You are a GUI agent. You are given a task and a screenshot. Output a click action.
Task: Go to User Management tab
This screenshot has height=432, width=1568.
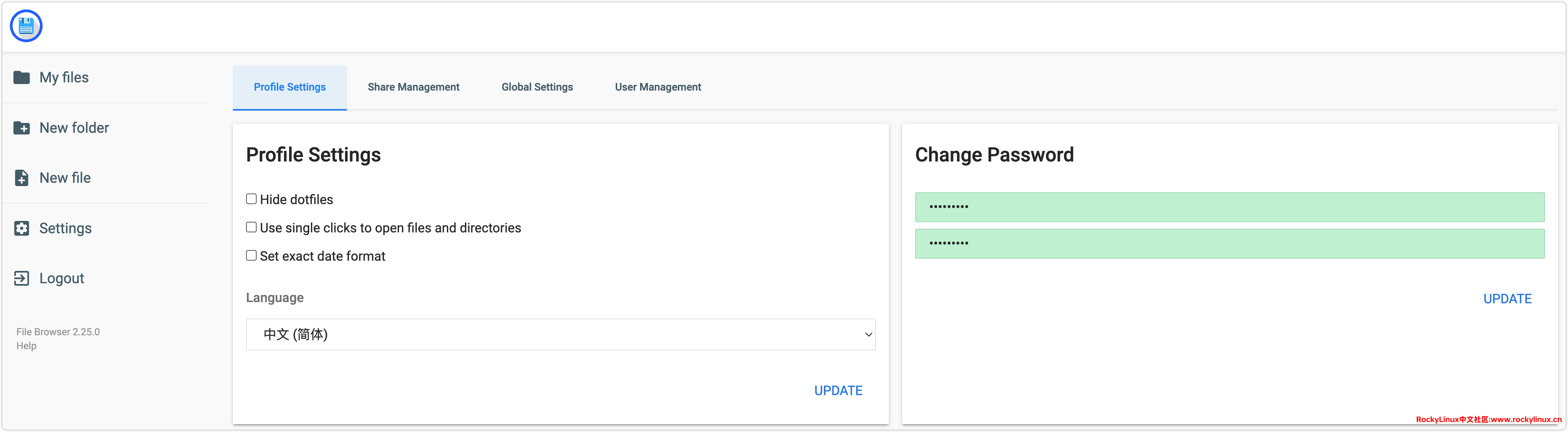click(657, 87)
